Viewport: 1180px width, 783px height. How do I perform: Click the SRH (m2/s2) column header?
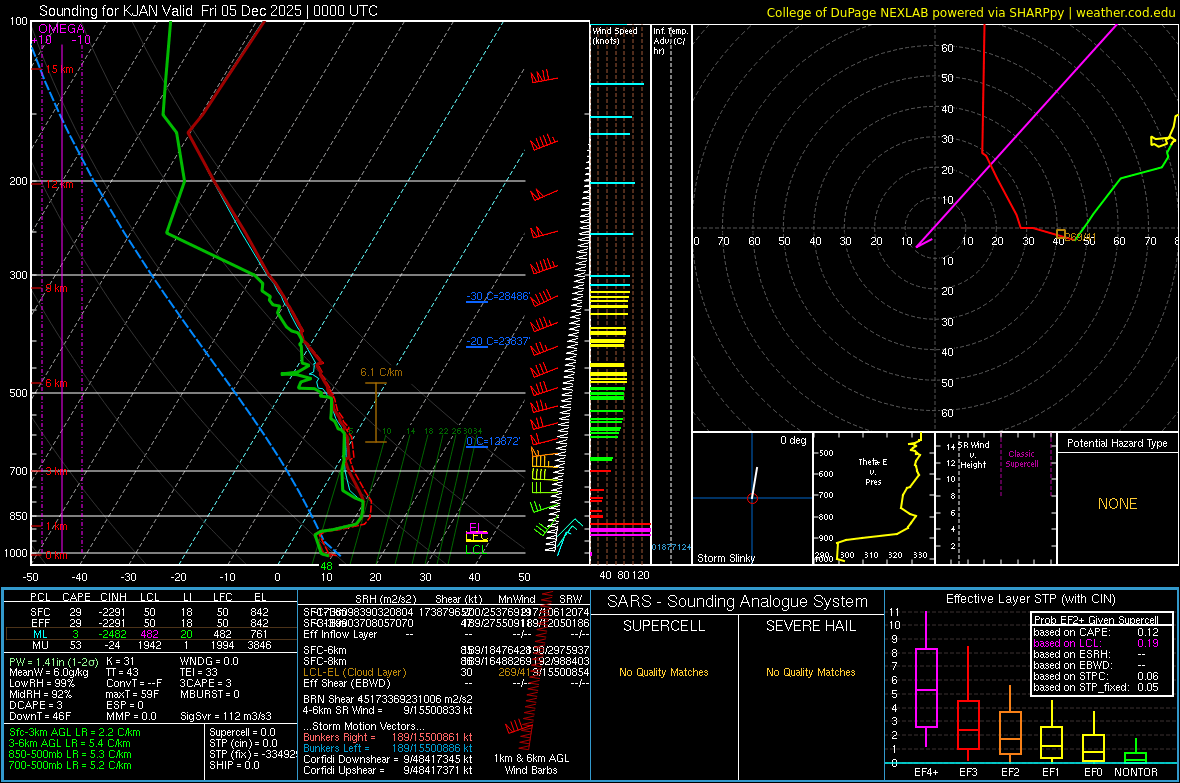pos(385,599)
